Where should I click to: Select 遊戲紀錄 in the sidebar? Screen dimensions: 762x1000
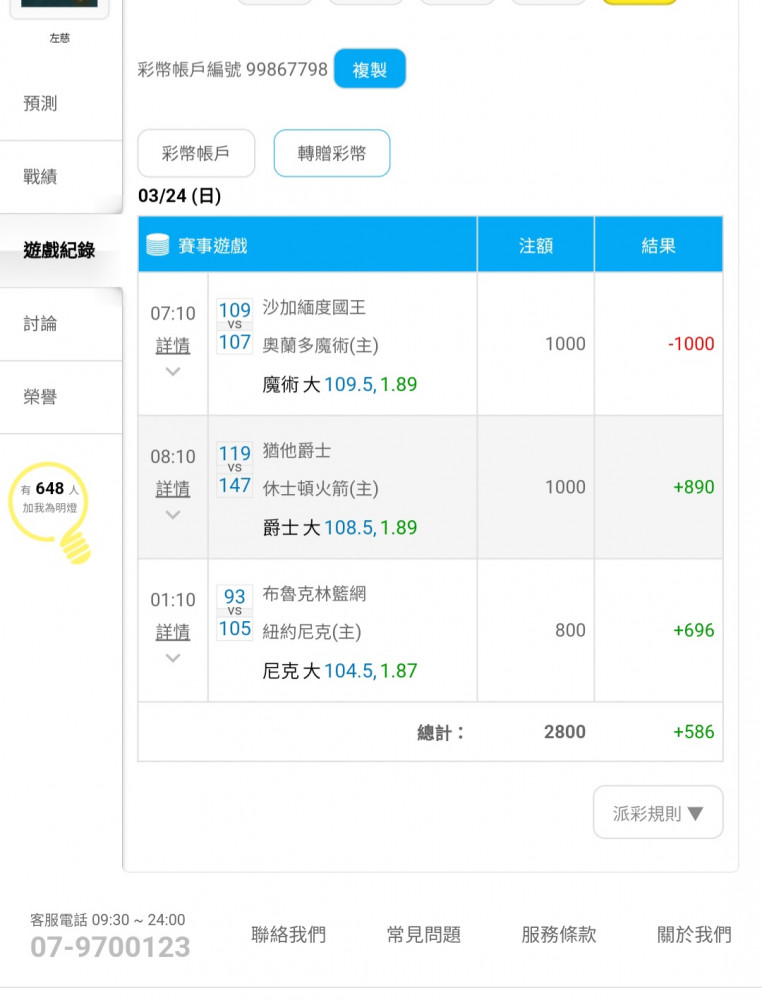point(59,250)
